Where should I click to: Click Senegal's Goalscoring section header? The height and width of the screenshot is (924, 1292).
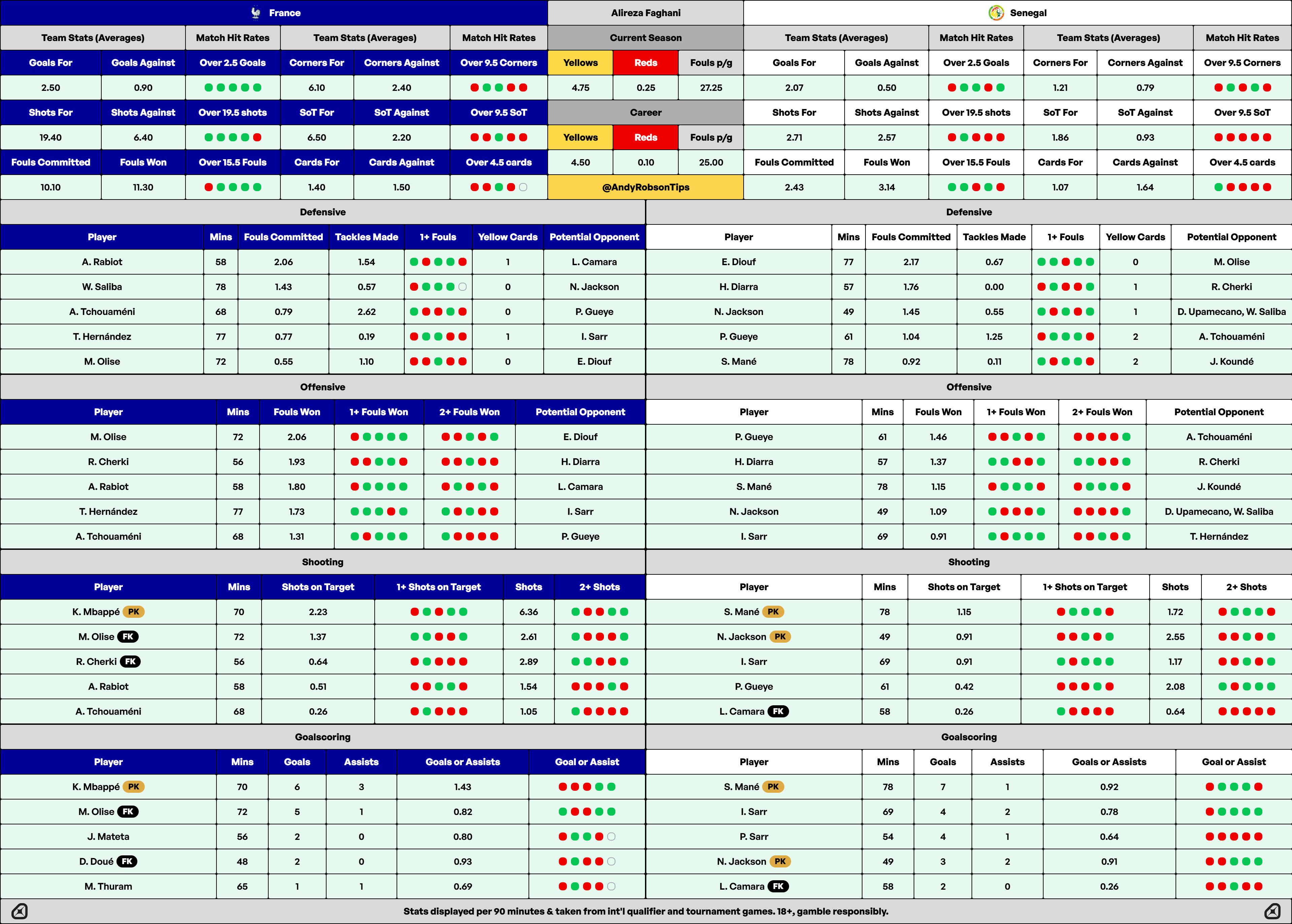point(969,737)
